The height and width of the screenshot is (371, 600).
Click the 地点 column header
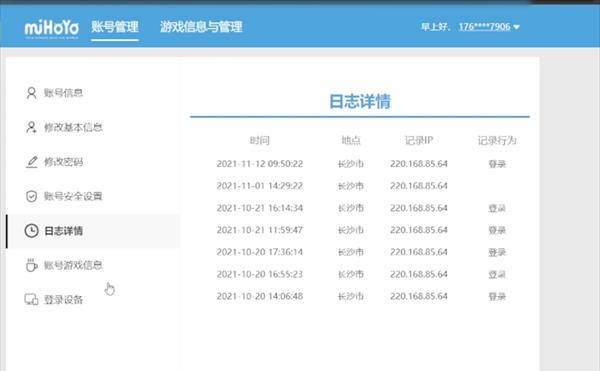351,140
